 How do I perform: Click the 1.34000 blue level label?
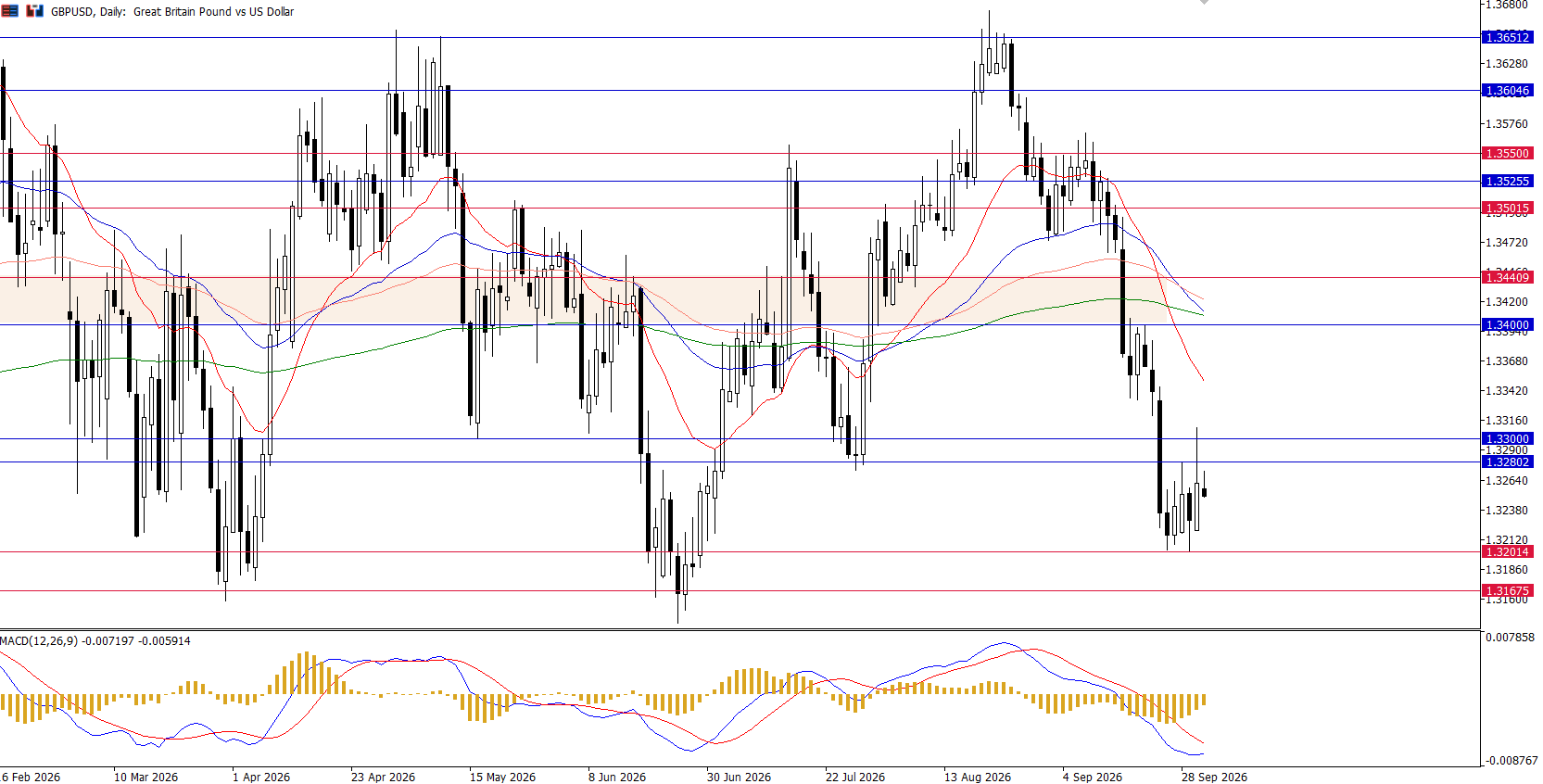pyautogui.click(x=1508, y=325)
